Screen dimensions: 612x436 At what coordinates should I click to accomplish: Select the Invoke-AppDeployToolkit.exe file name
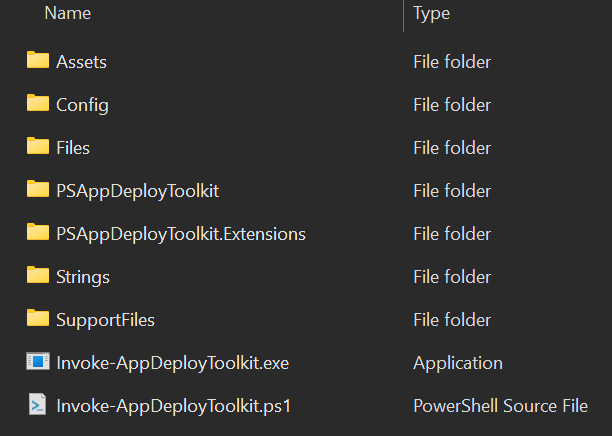click(173, 363)
